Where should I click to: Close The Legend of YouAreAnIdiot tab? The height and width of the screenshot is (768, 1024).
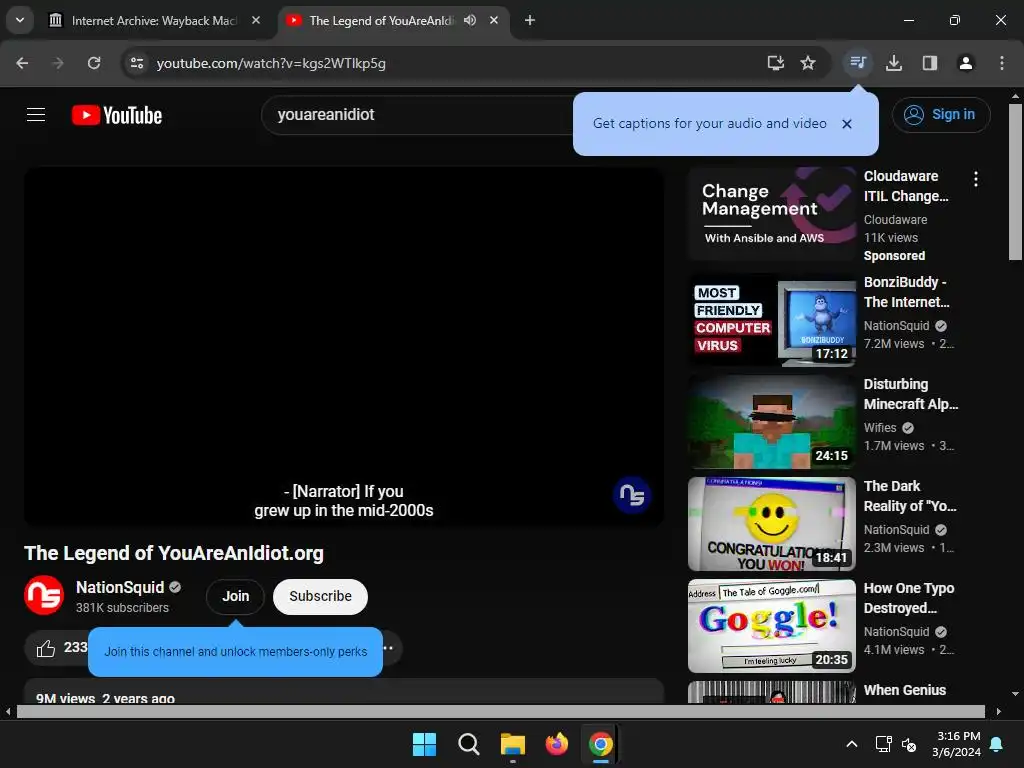point(494,20)
